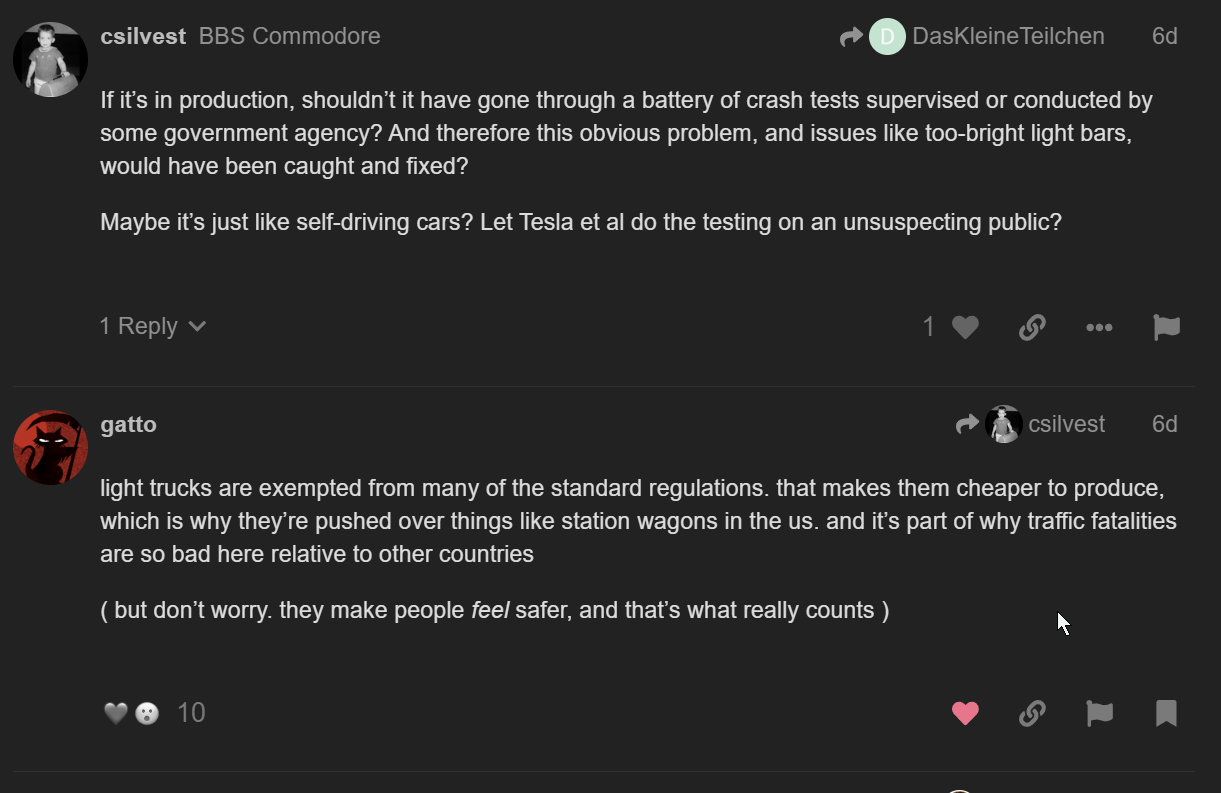Open more actions menu on csilvest's post
Viewport: 1221px width, 793px height.
click(1099, 327)
